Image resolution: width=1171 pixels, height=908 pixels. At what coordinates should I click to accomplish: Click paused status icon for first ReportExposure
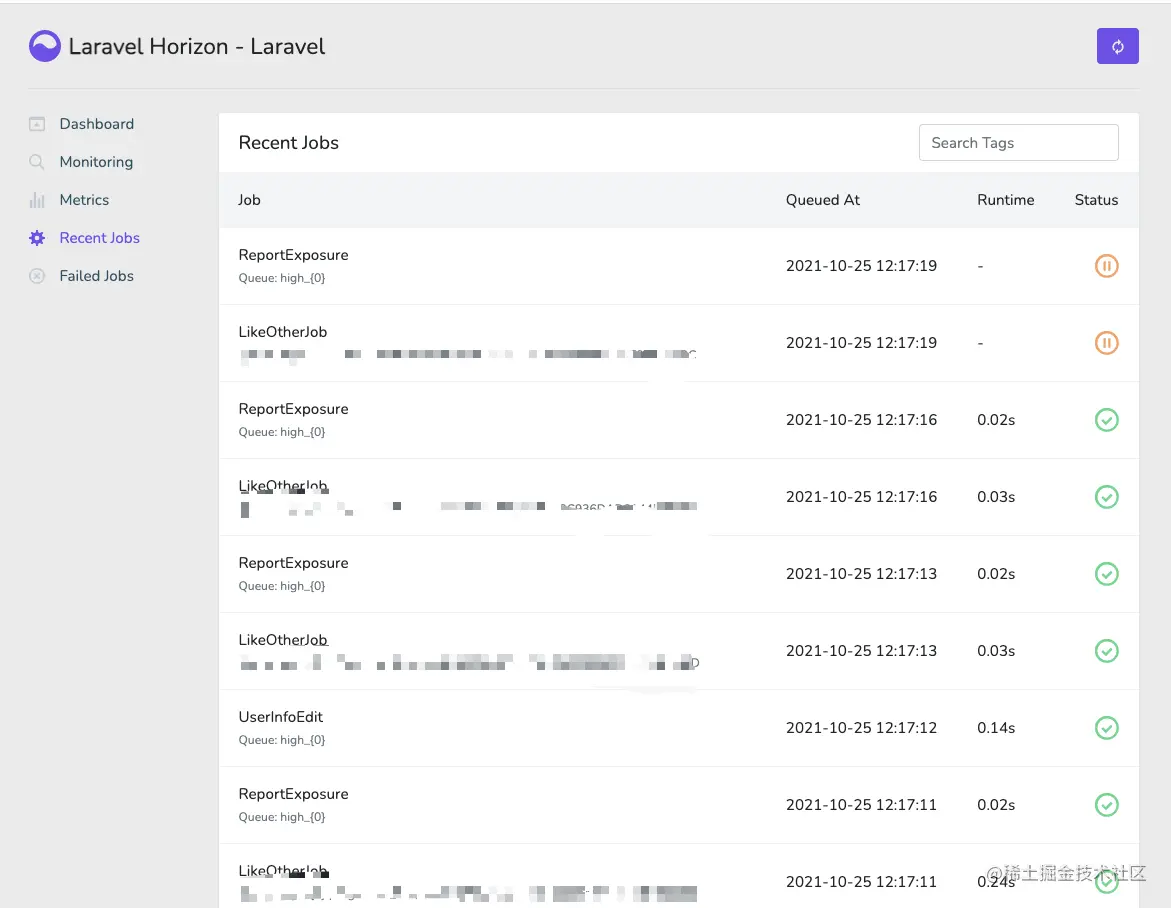1106,266
